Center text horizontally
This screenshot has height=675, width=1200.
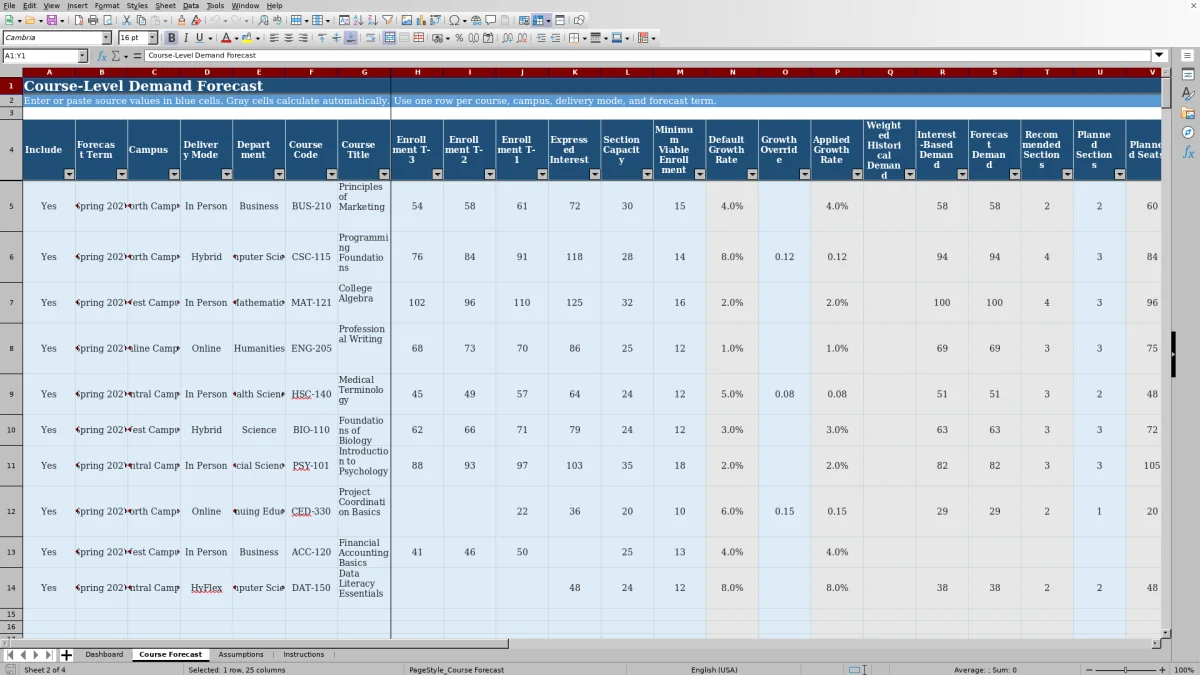coord(288,38)
